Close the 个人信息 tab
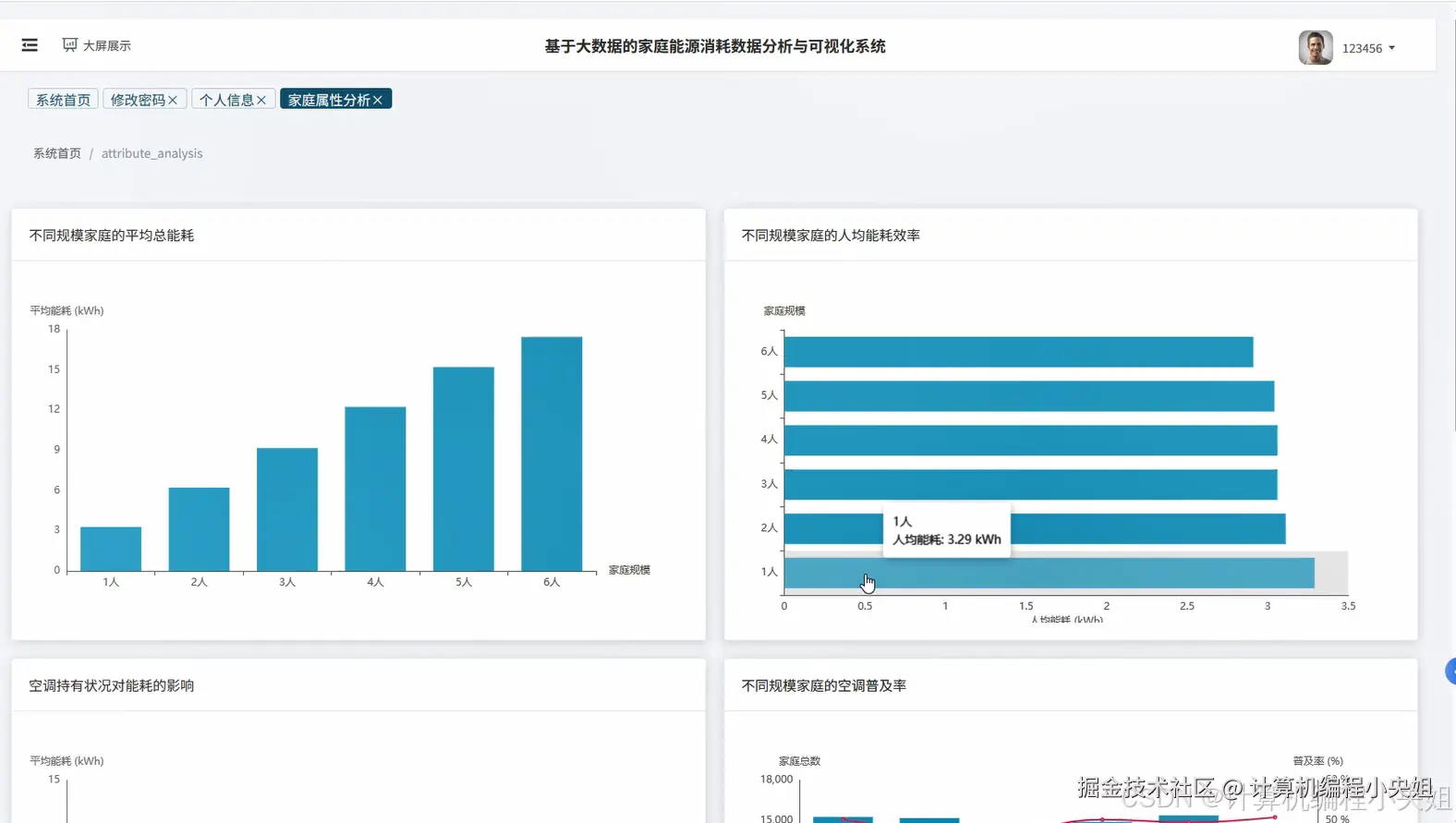The width and height of the screenshot is (1456, 823). [x=261, y=100]
